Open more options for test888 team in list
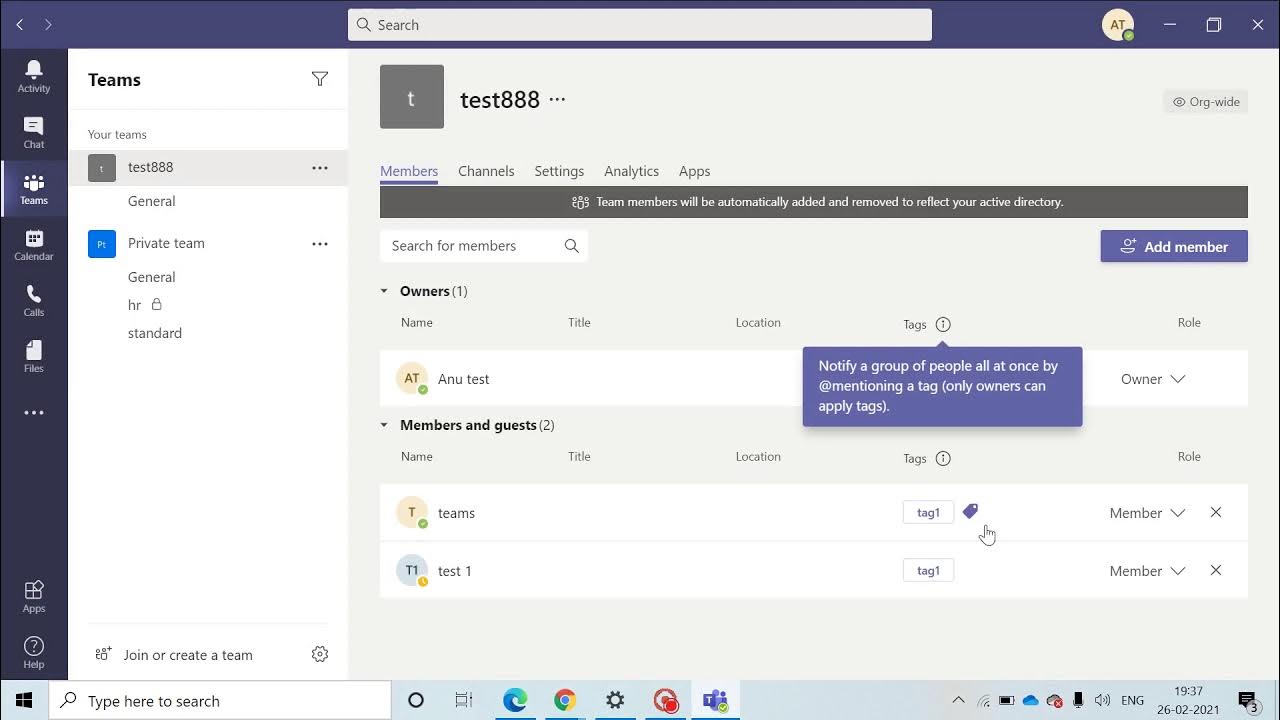 320,168
